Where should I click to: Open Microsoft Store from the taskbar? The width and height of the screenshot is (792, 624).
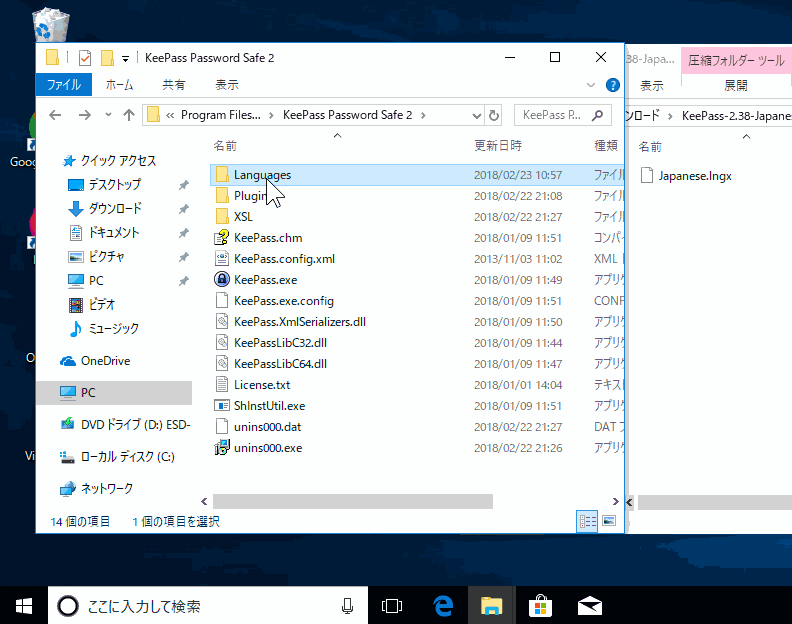pyautogui.click(x=540, y=606)
